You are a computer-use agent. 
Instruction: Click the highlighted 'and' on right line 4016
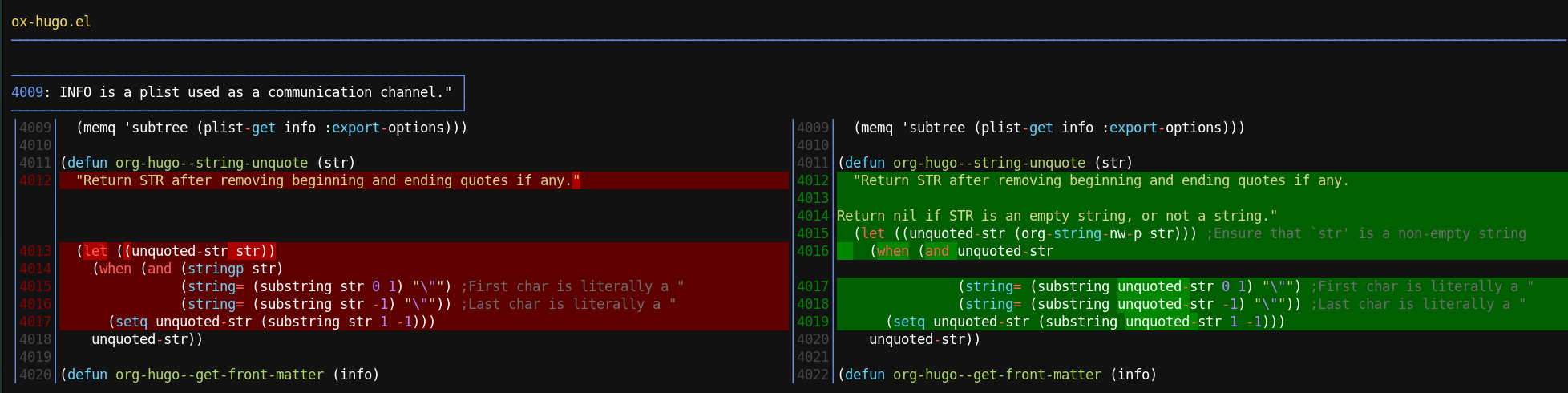click(937, 251)
